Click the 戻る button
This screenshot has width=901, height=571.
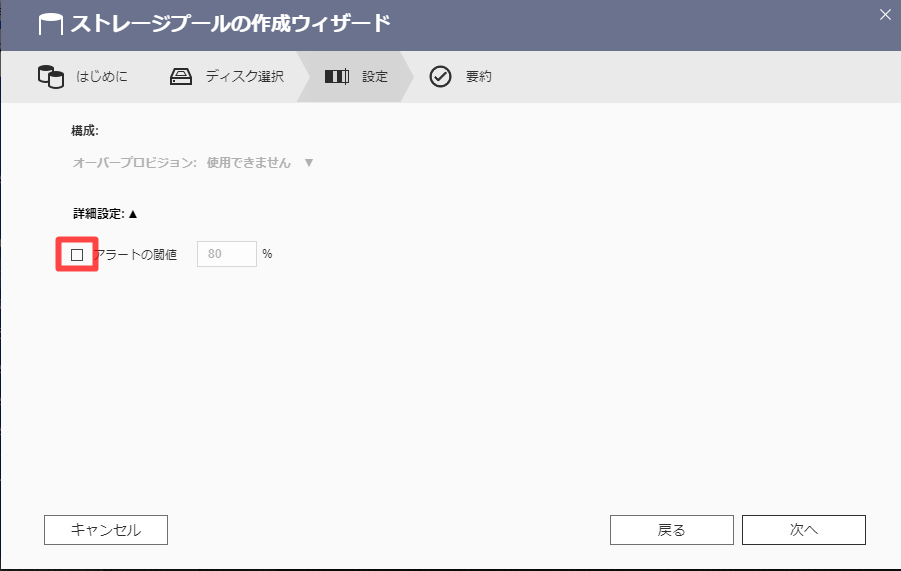672,530
